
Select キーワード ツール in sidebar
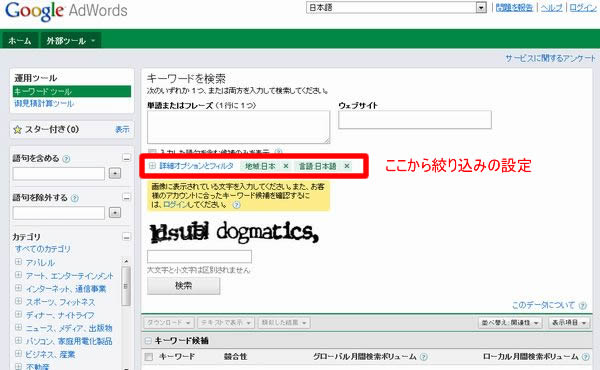click(x=72, y=91)
